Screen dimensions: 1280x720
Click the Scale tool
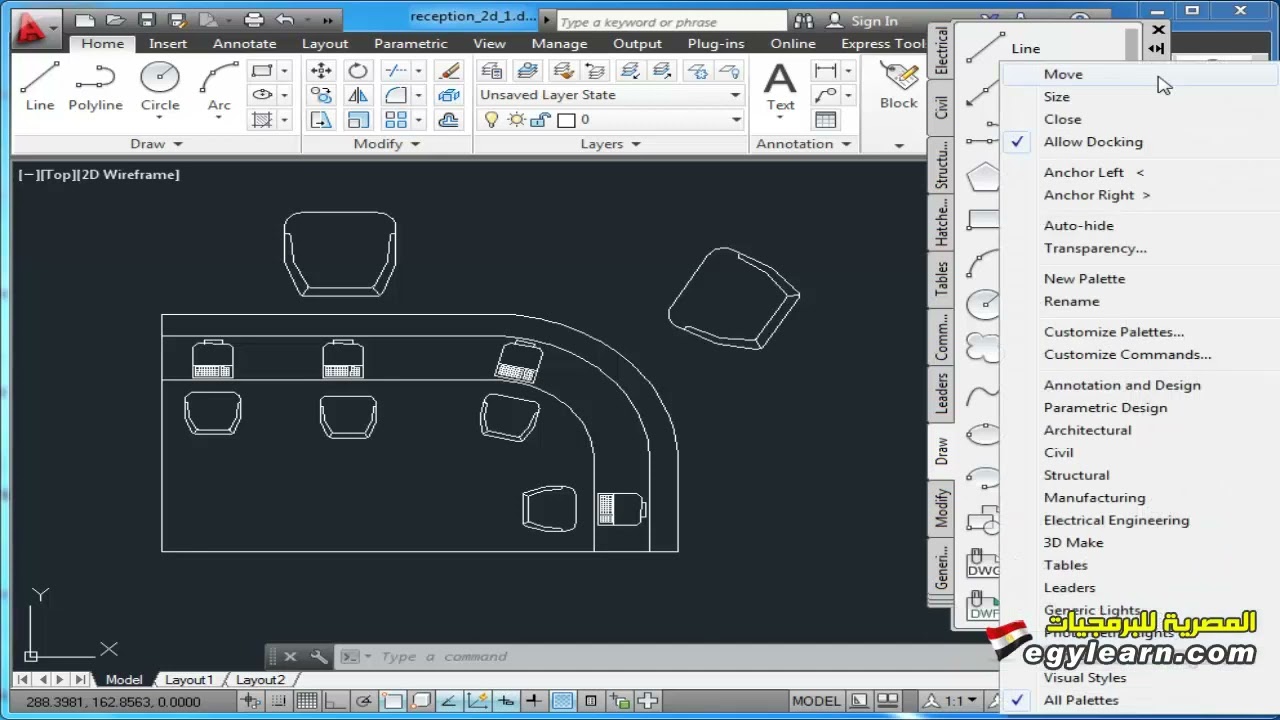coord(358,120)
